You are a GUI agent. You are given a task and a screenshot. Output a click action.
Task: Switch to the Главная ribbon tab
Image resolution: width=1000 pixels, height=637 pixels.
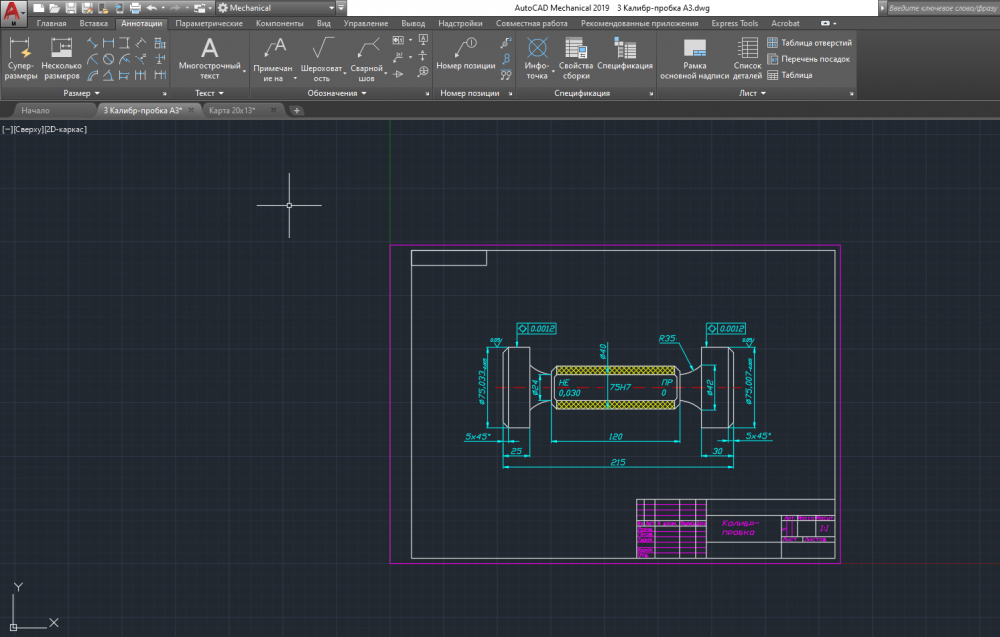pyautogui.click(x=51, y=23)
